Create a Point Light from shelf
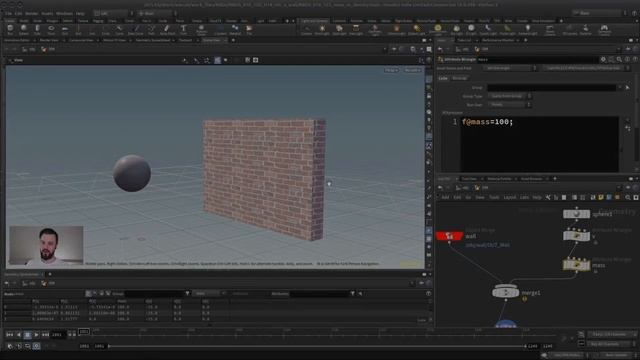This screenshot has height=360, width=640. (322, 29)
